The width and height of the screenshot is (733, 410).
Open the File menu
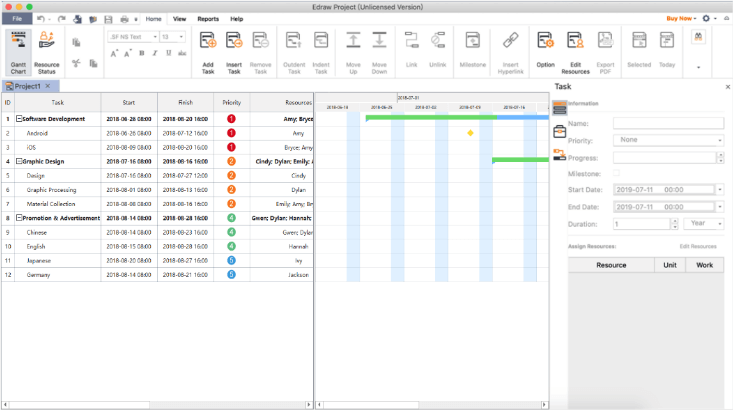point(17,19)
